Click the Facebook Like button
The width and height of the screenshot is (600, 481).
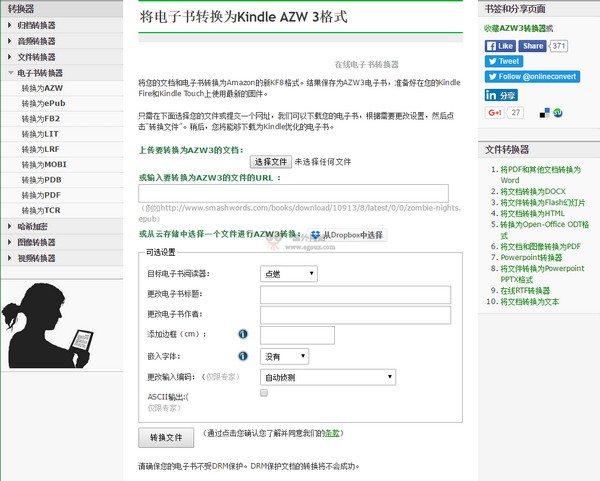tap(500, 46)
